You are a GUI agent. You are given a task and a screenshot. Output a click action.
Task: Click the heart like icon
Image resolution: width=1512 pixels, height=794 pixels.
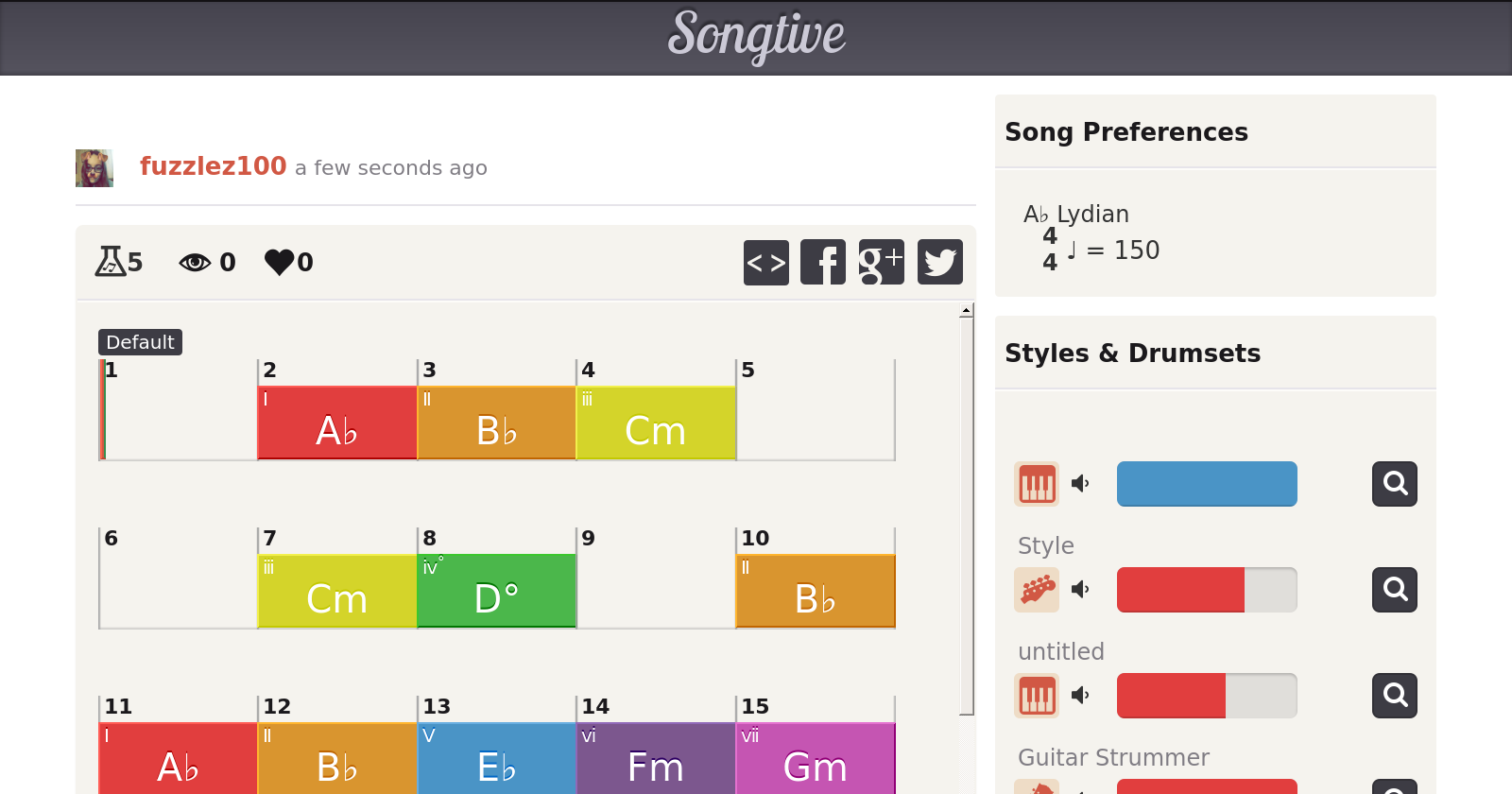click(280, 262)
